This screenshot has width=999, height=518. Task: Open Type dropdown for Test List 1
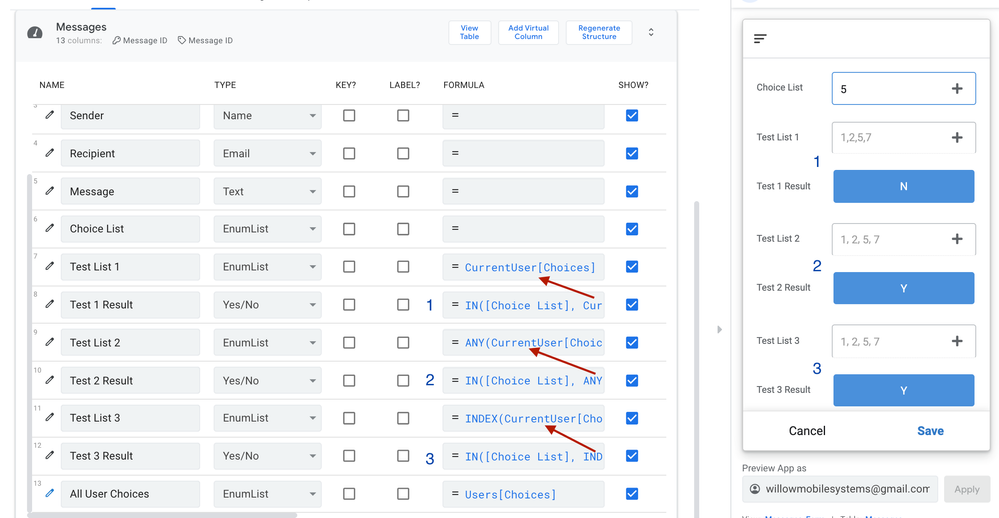tap(268, 266)
